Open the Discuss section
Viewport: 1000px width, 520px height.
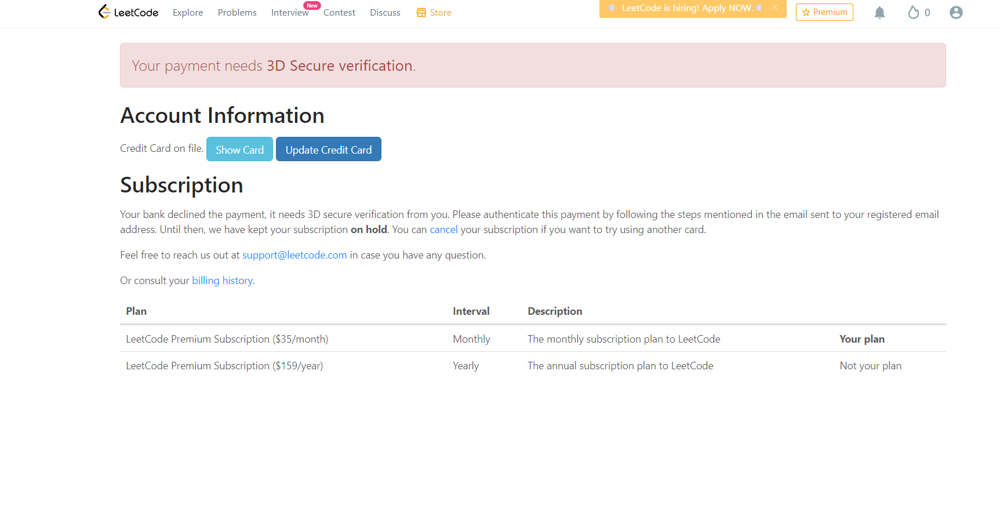click(x=385, y=13)
